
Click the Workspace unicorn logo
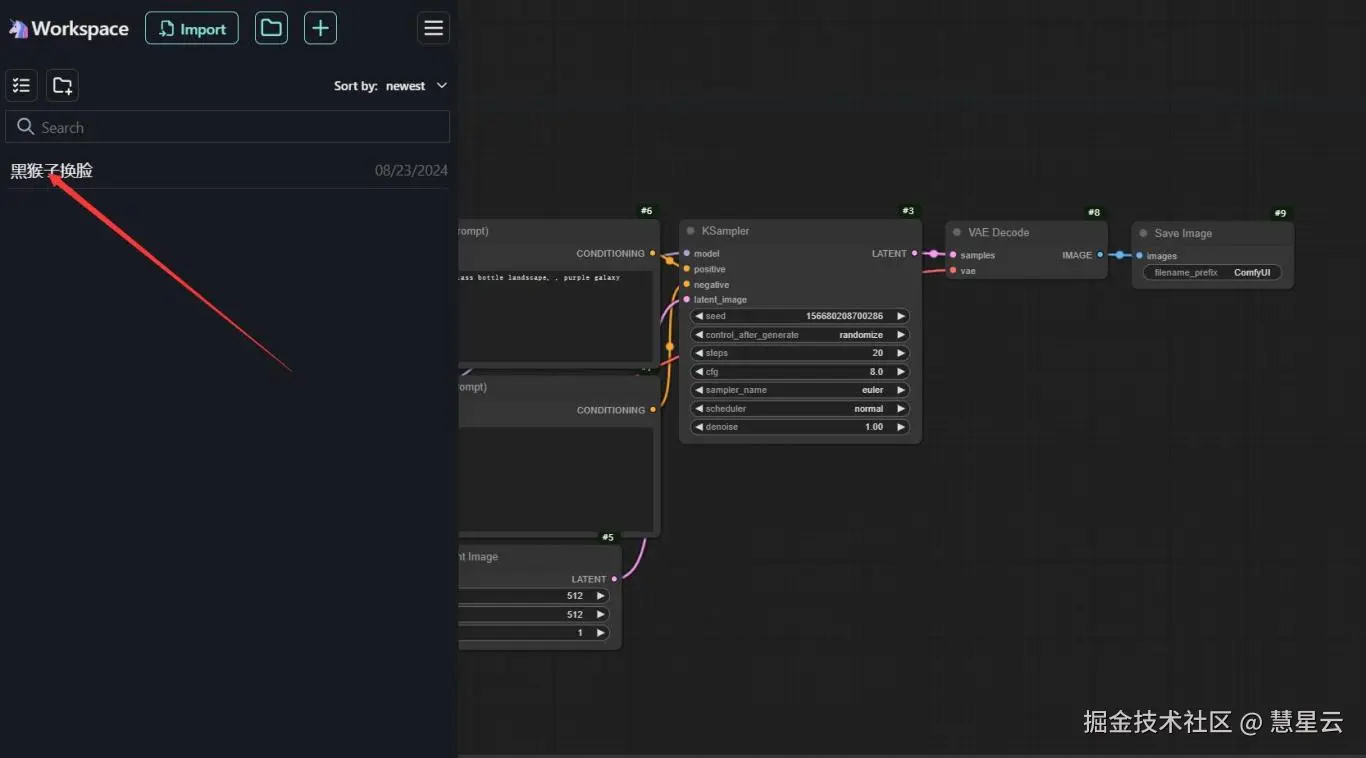pos(18,29)
